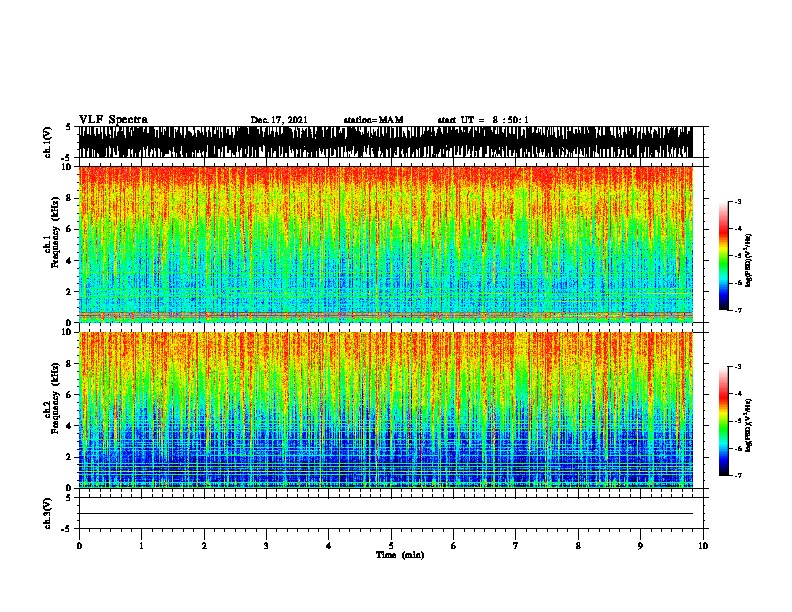Click the ch.1 color scale bar

click(724, 256)
